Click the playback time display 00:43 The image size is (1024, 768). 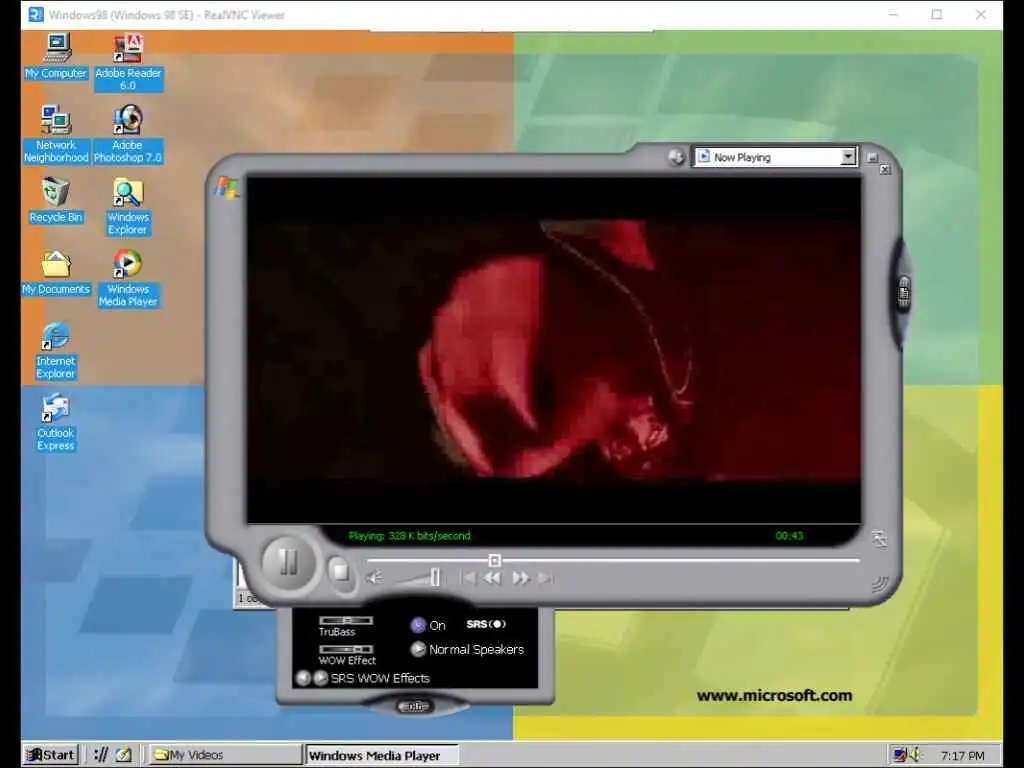point(789,536)
